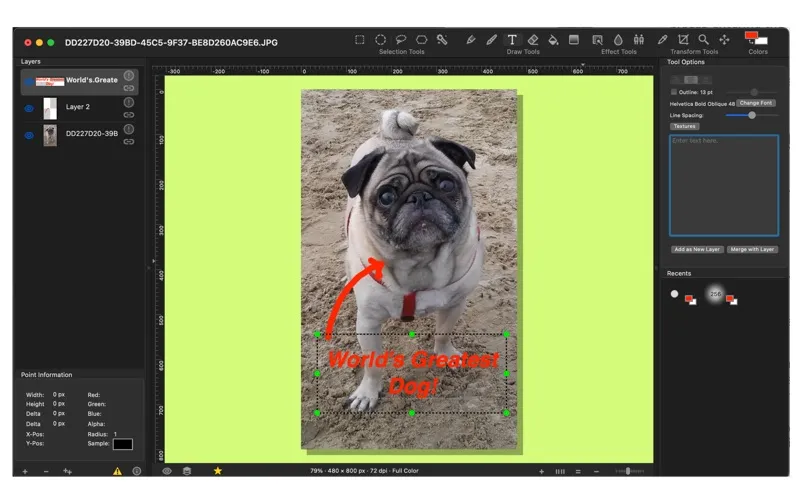Viewport: 800px width, 500px height.
Task: Pick the Eraser tool
Action: (x=533, y=40)
